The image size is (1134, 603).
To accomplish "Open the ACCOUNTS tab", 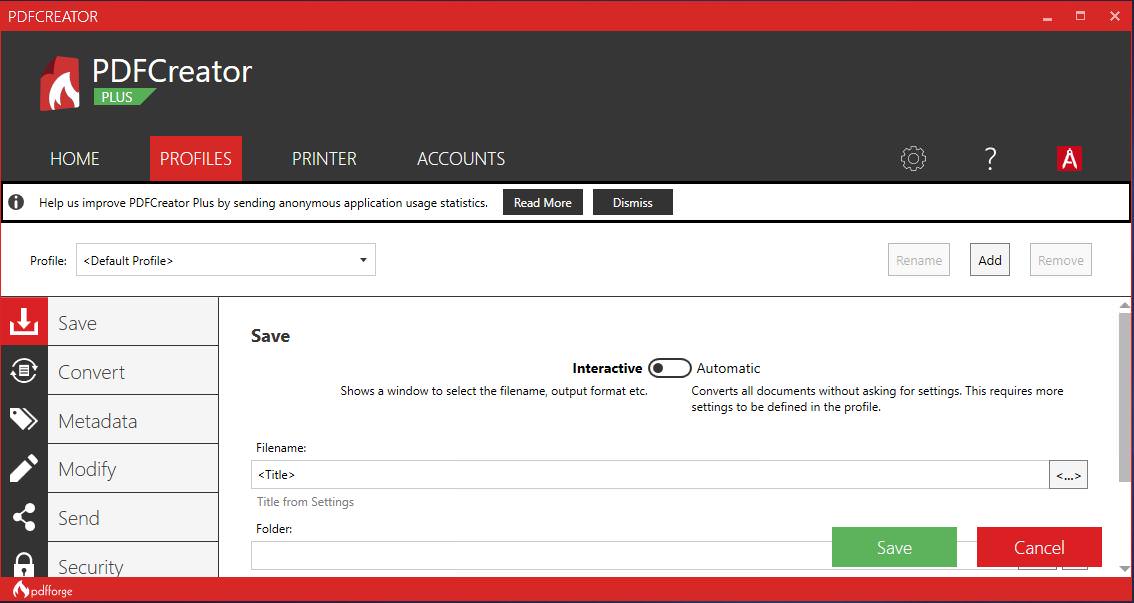I will coord(461,158).
